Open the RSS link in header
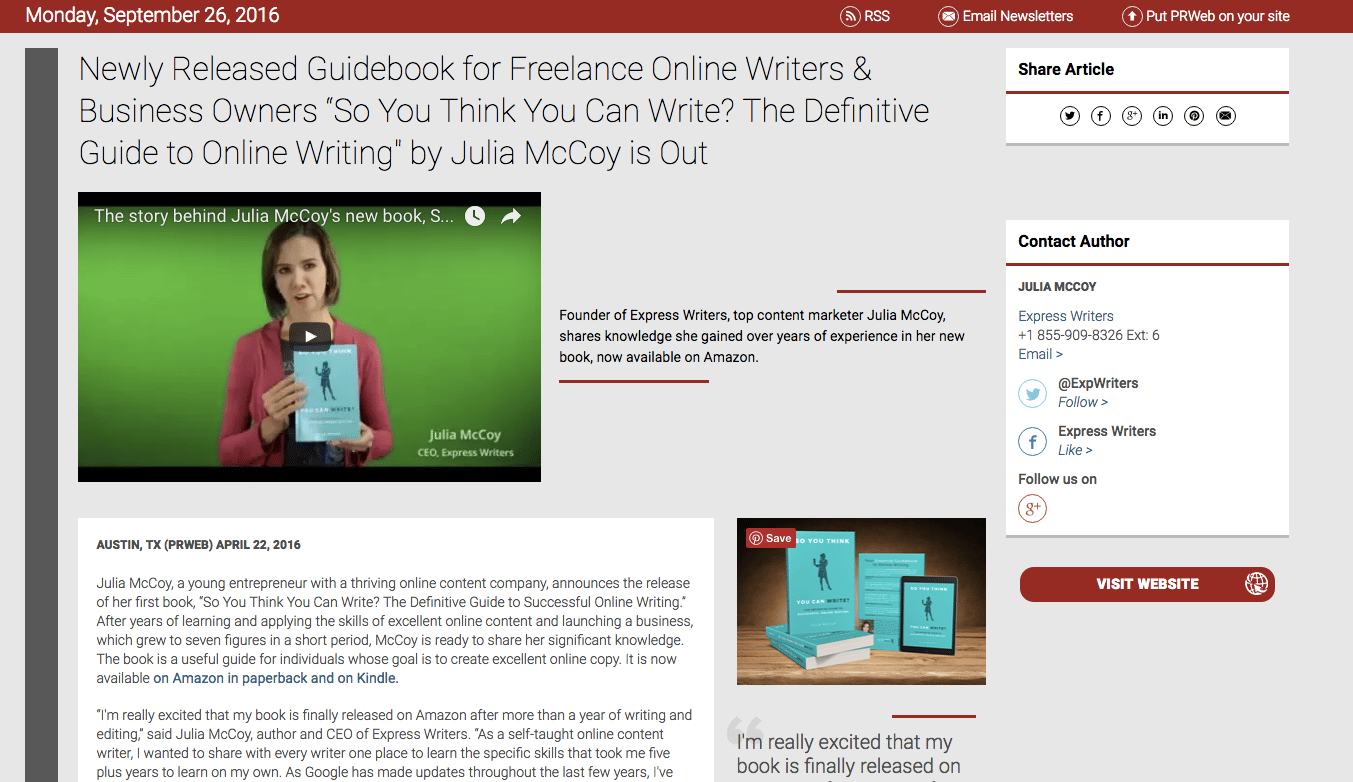The image size is (1353, 782). (877, 16)
